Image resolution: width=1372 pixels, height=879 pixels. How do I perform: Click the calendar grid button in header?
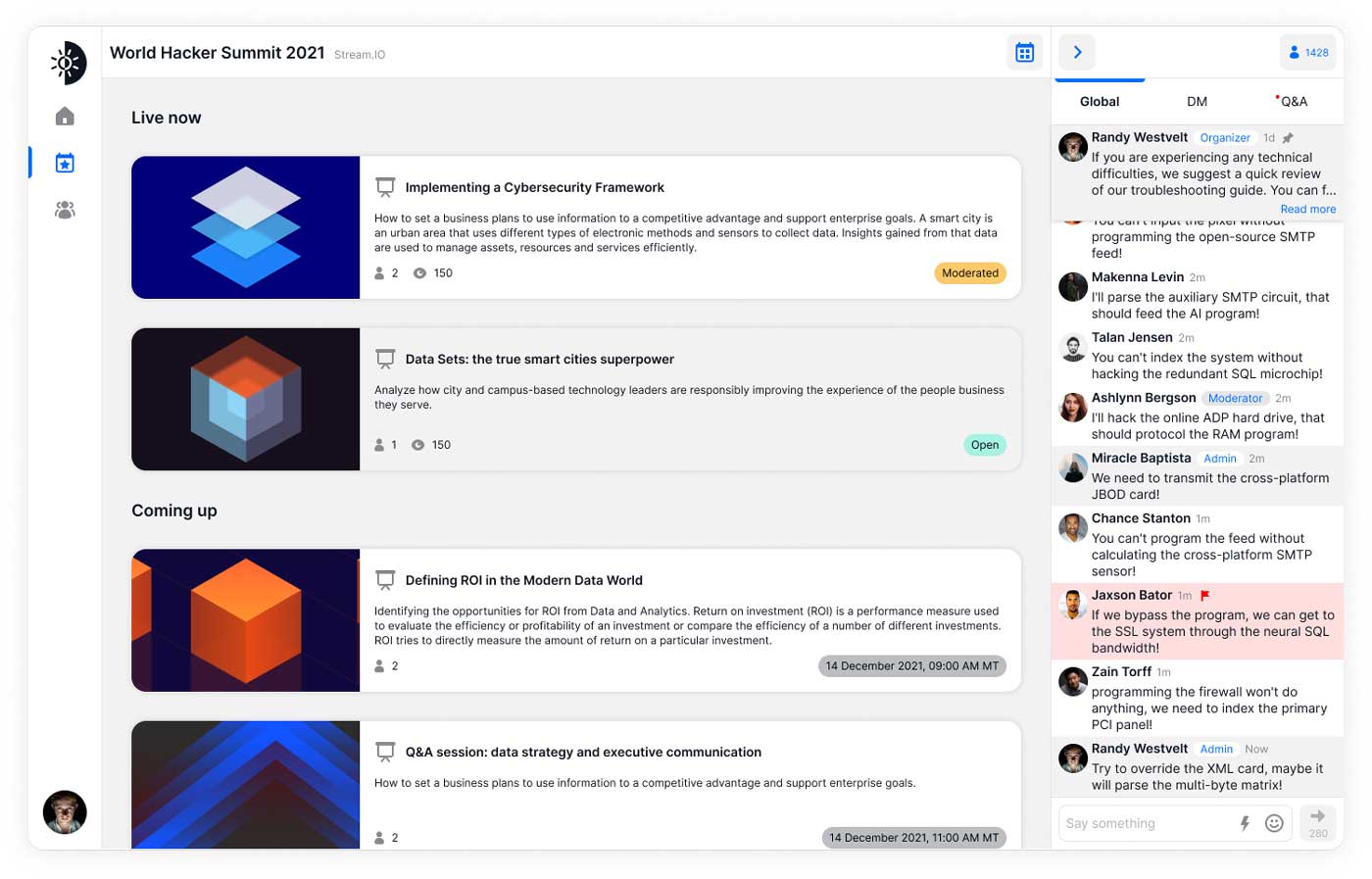tap(1024, 52)
